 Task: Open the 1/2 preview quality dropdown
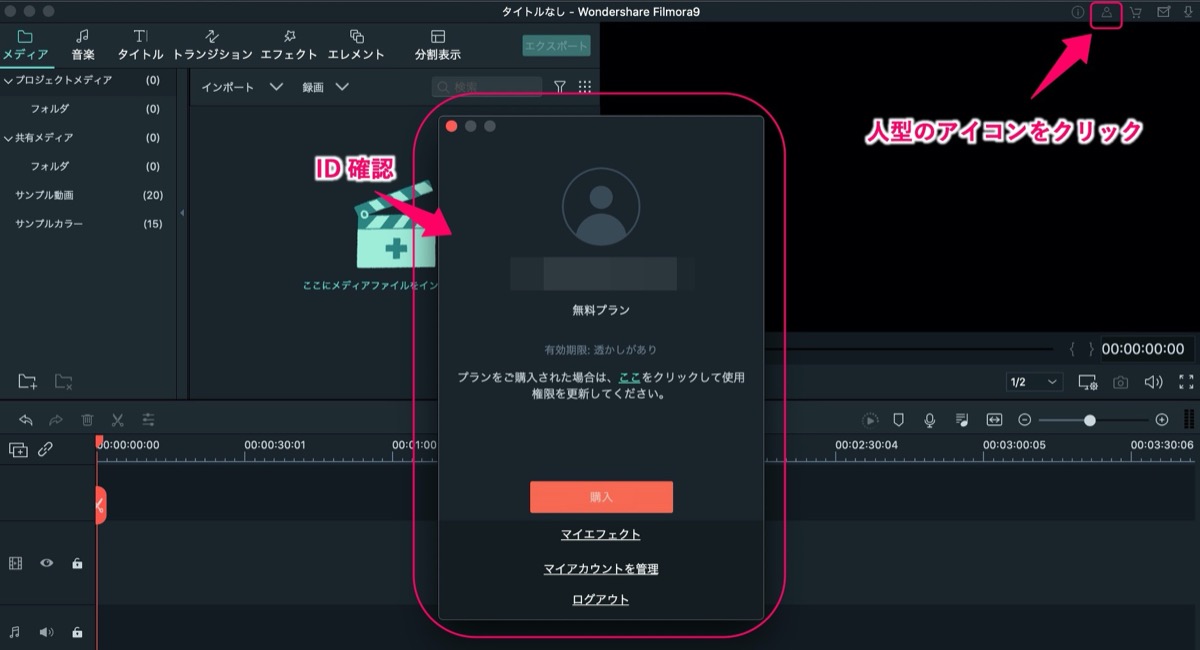(1034, 382)
